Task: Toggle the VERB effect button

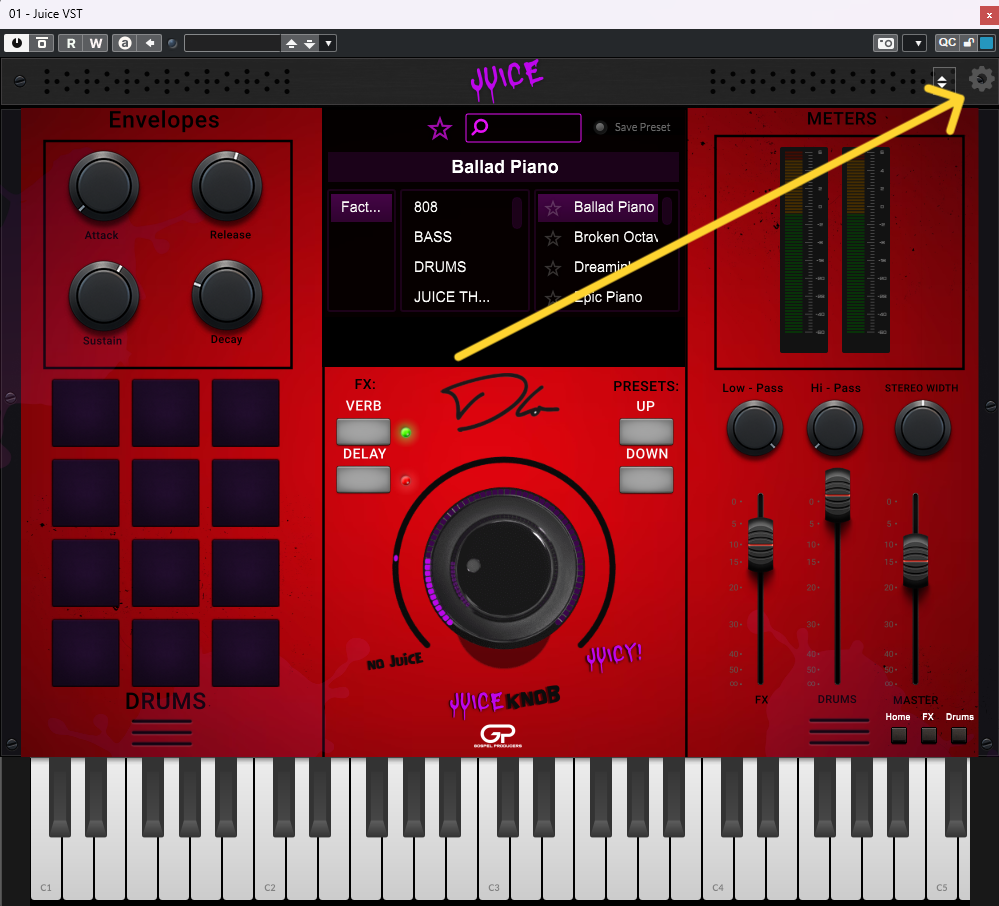Action: coord(363,432)
